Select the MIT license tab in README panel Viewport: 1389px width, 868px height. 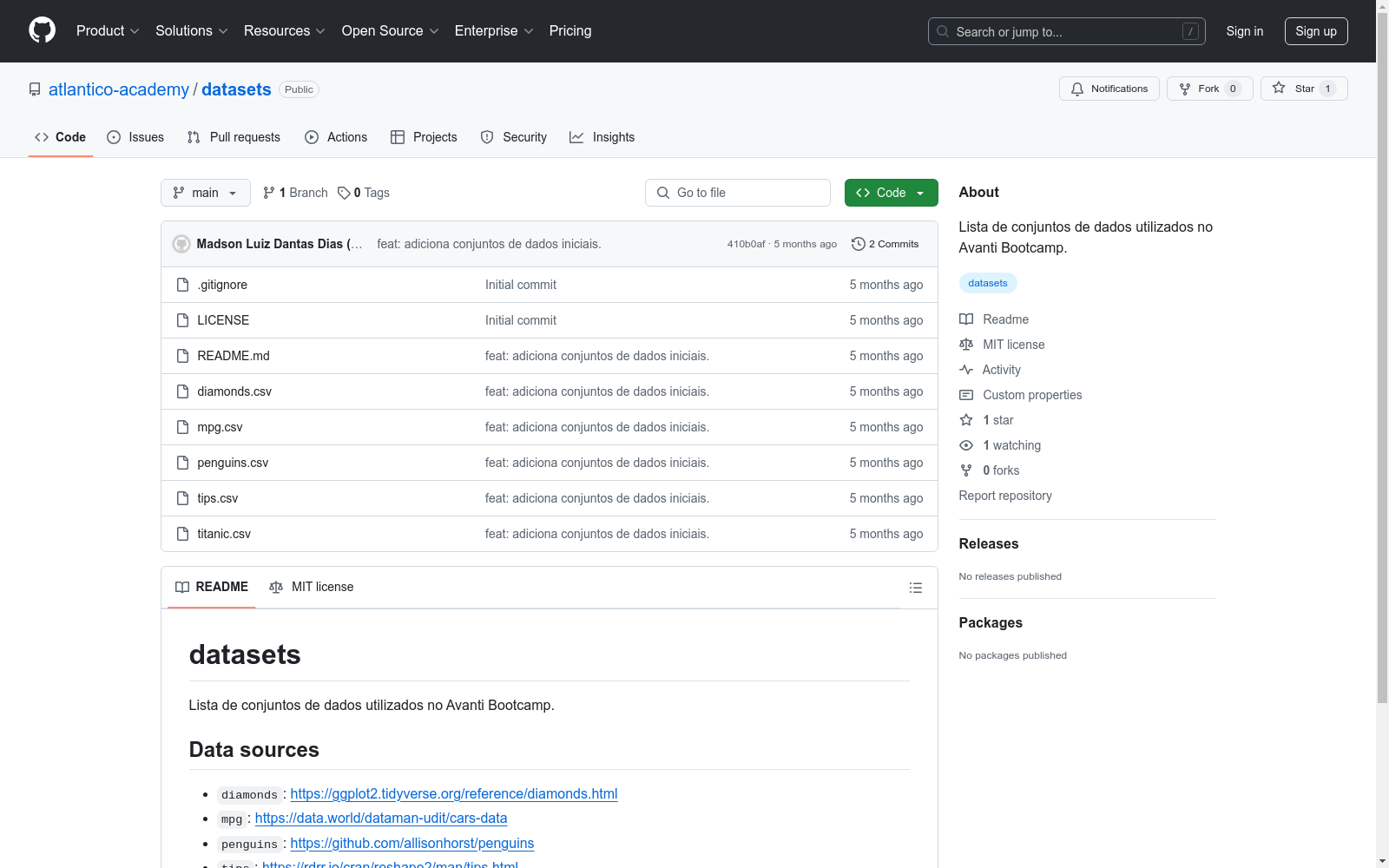pos(312,587)
